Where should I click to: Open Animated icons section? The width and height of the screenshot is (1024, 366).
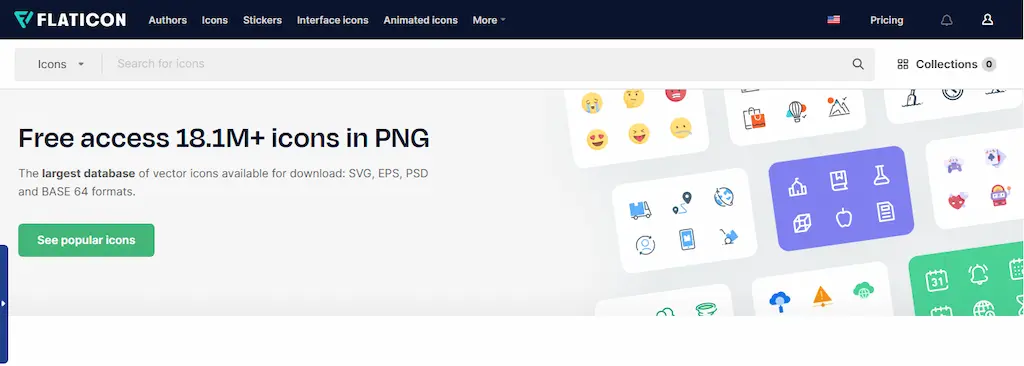tap(421, 20)
